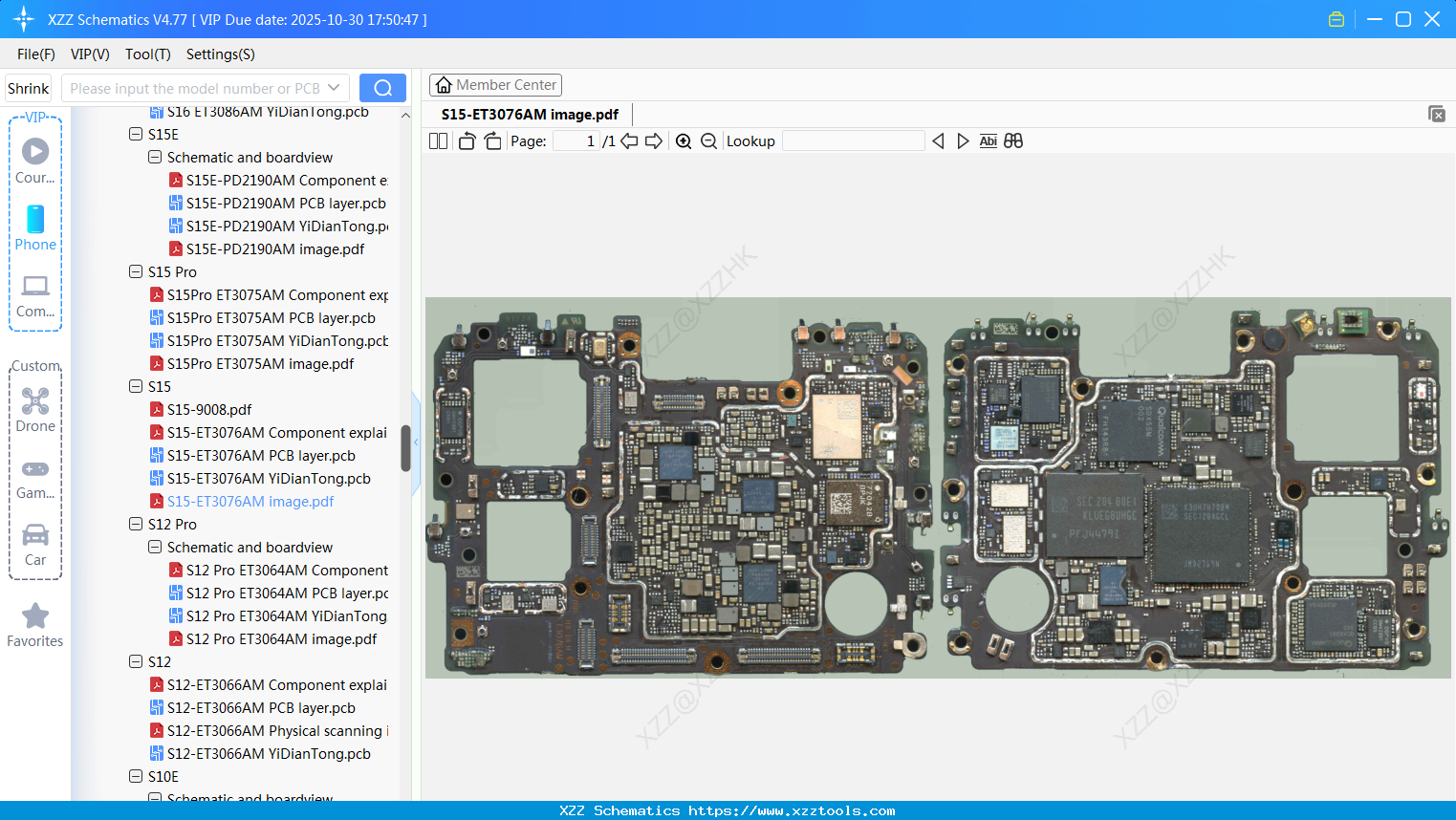Collapse the S12 Pro branch

136,524
